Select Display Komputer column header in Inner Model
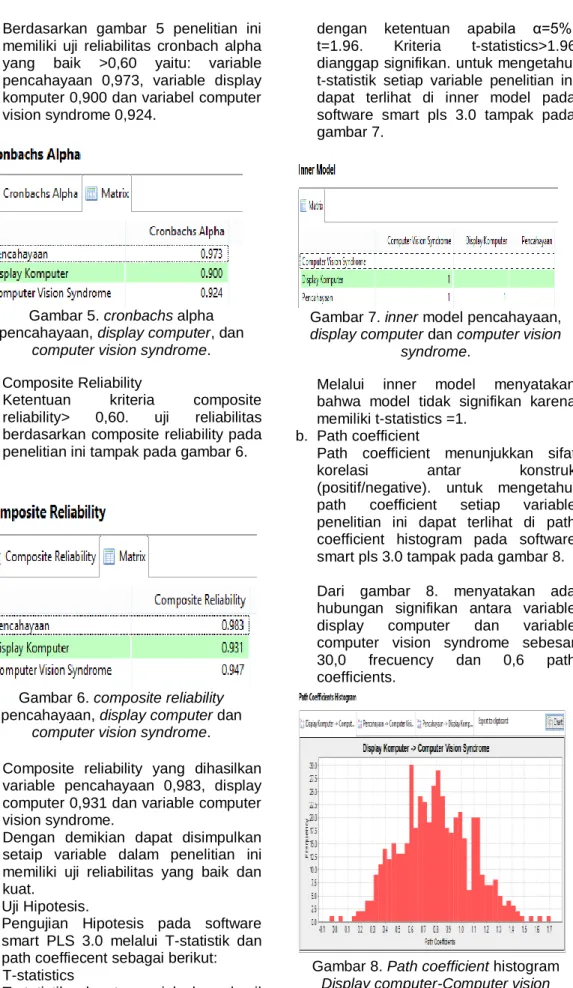The image size is (573, 988). [487, 241]
